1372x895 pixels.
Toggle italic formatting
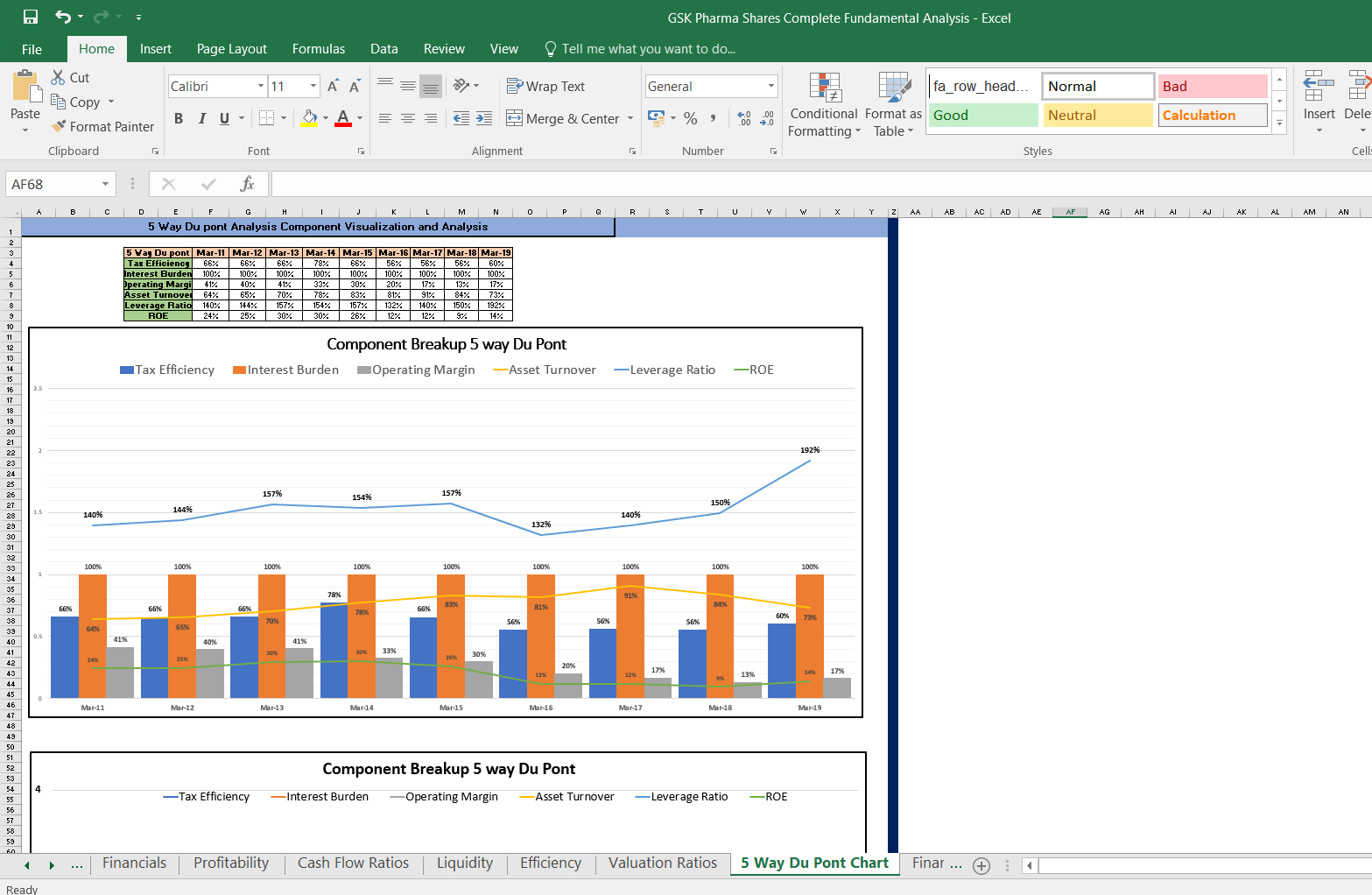tap(202, 118)
